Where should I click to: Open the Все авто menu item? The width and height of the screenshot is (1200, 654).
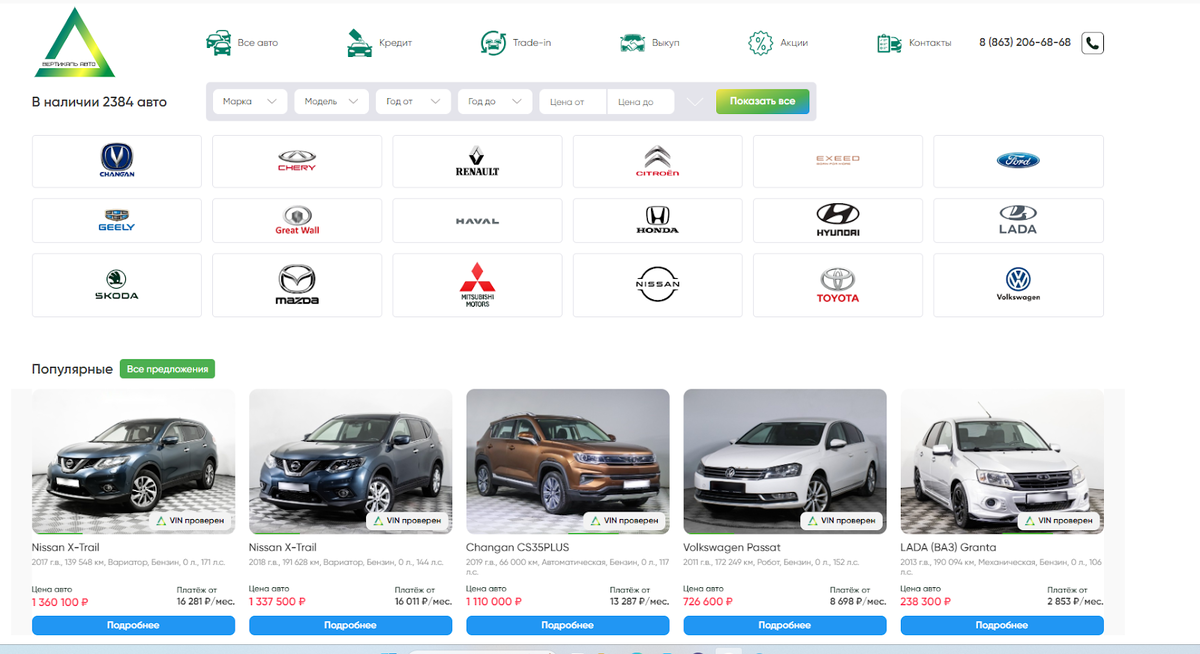click(x=242, y=43)
